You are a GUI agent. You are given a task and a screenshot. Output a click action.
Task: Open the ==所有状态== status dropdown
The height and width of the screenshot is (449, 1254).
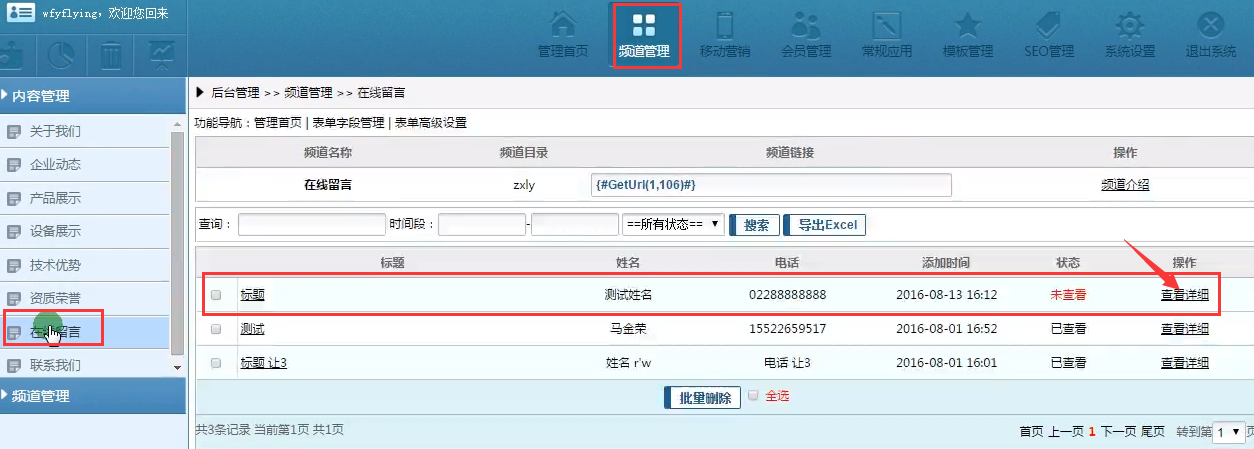click(x=673, y=225)
